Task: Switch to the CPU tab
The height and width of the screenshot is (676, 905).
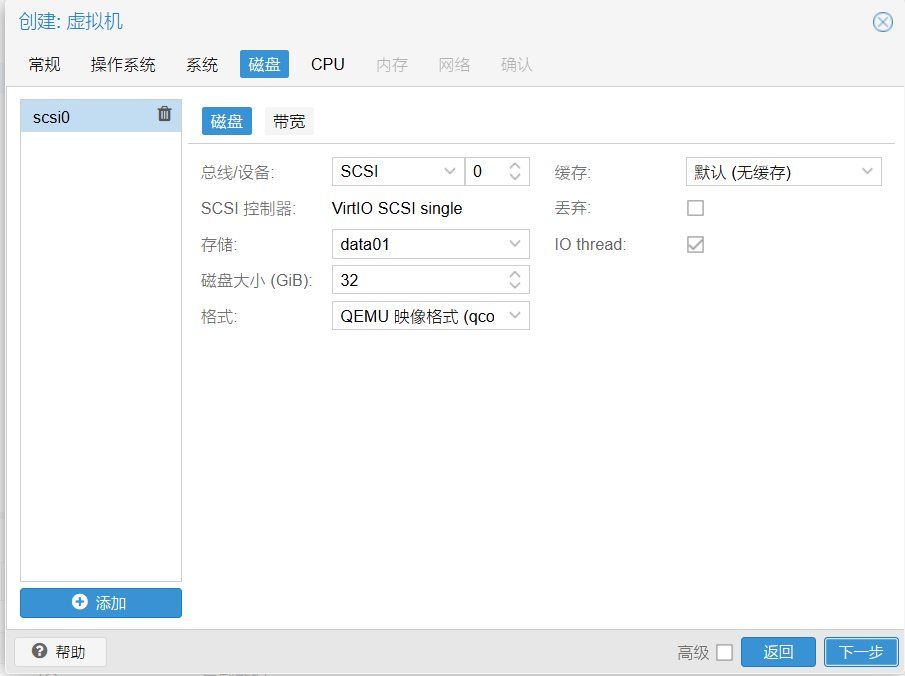Action: coord(328,64)
